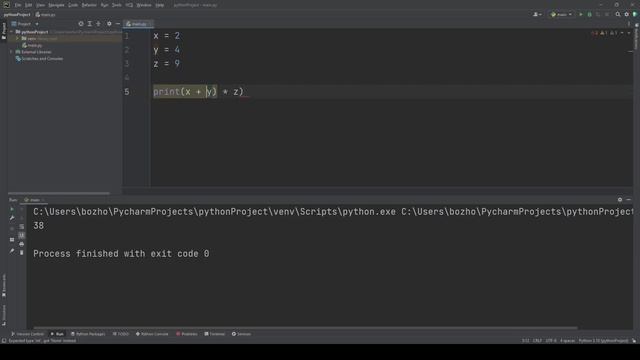Print Run console output

coord(22,244)
